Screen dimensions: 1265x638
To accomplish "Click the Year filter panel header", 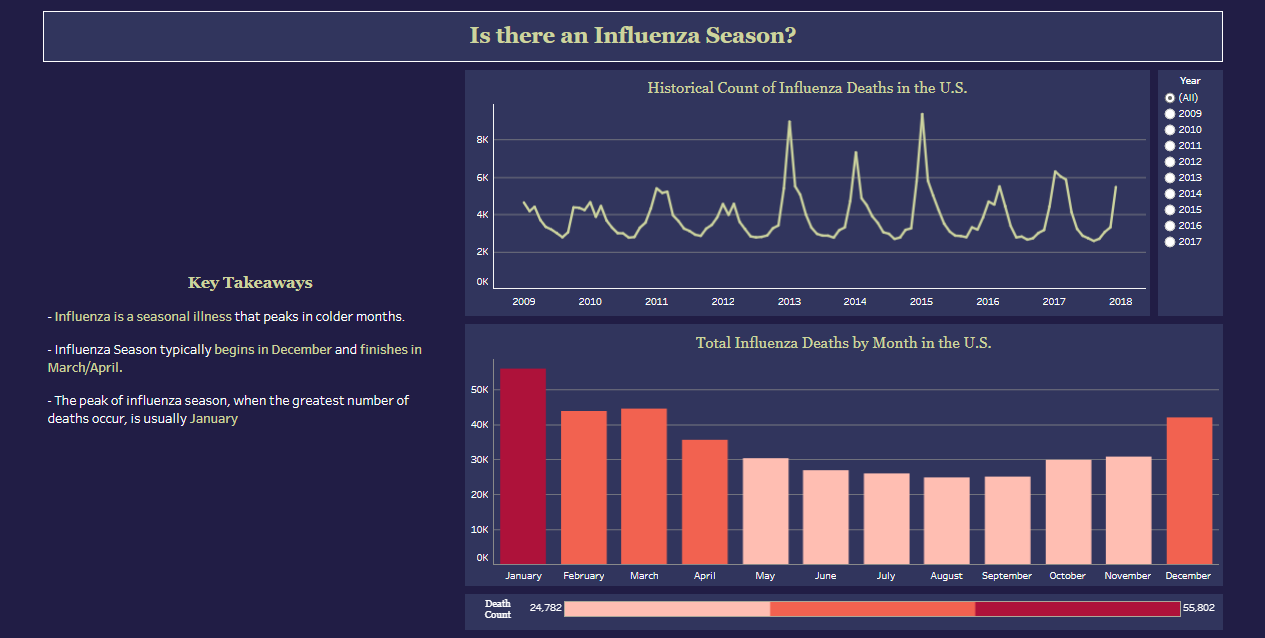I will point(1188,80).
